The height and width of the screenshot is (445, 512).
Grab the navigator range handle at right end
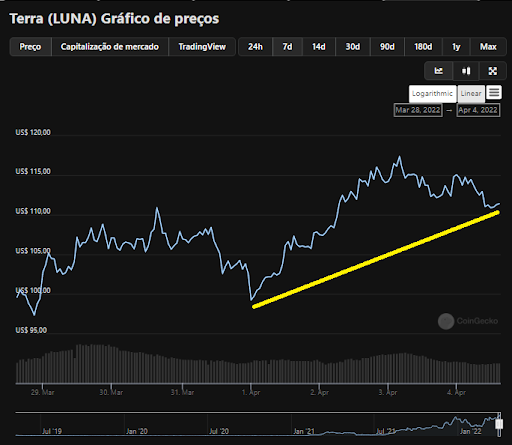pos(499,424)
